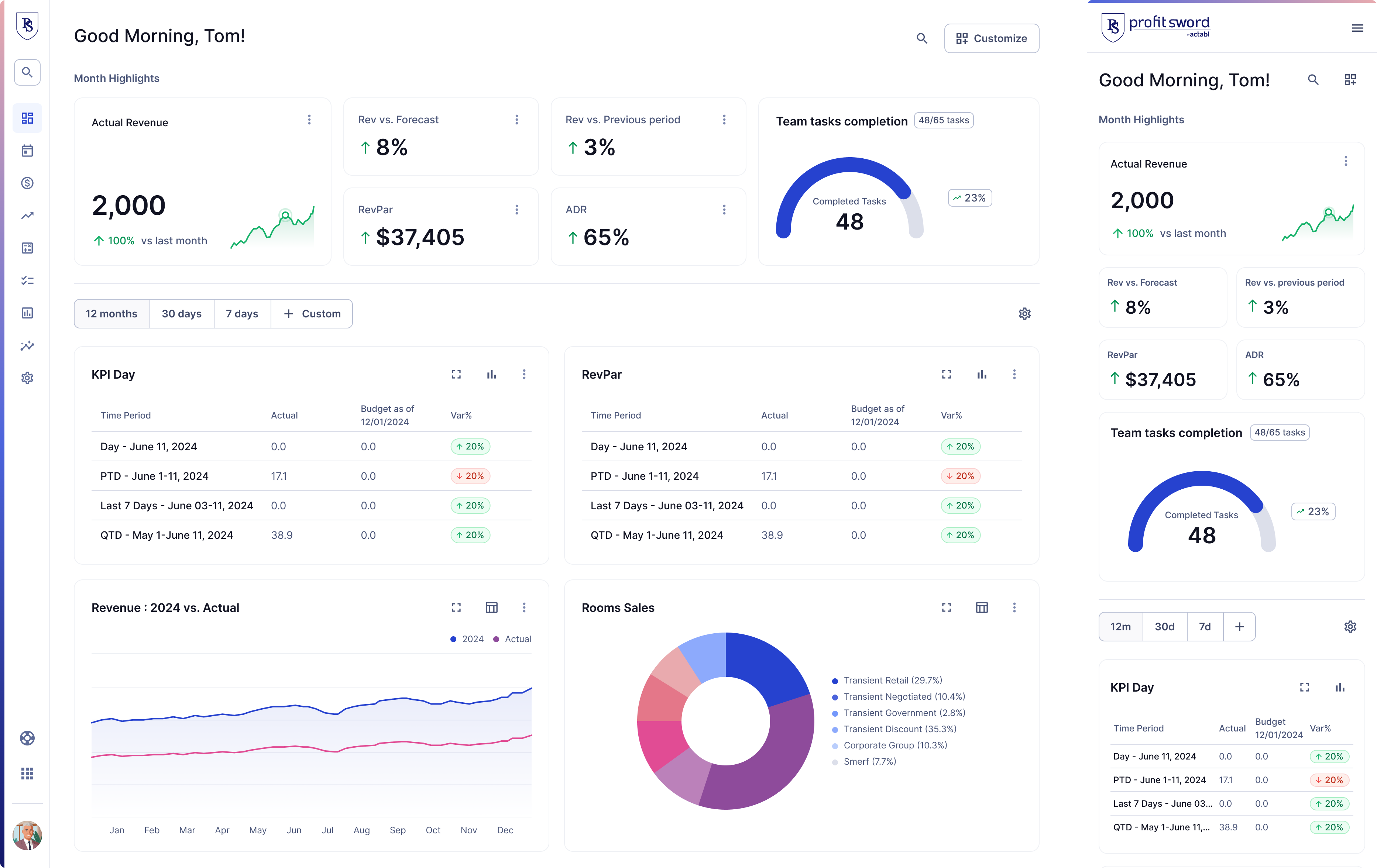
Task: Click the Customize button
Action: [x=991, y=38]
